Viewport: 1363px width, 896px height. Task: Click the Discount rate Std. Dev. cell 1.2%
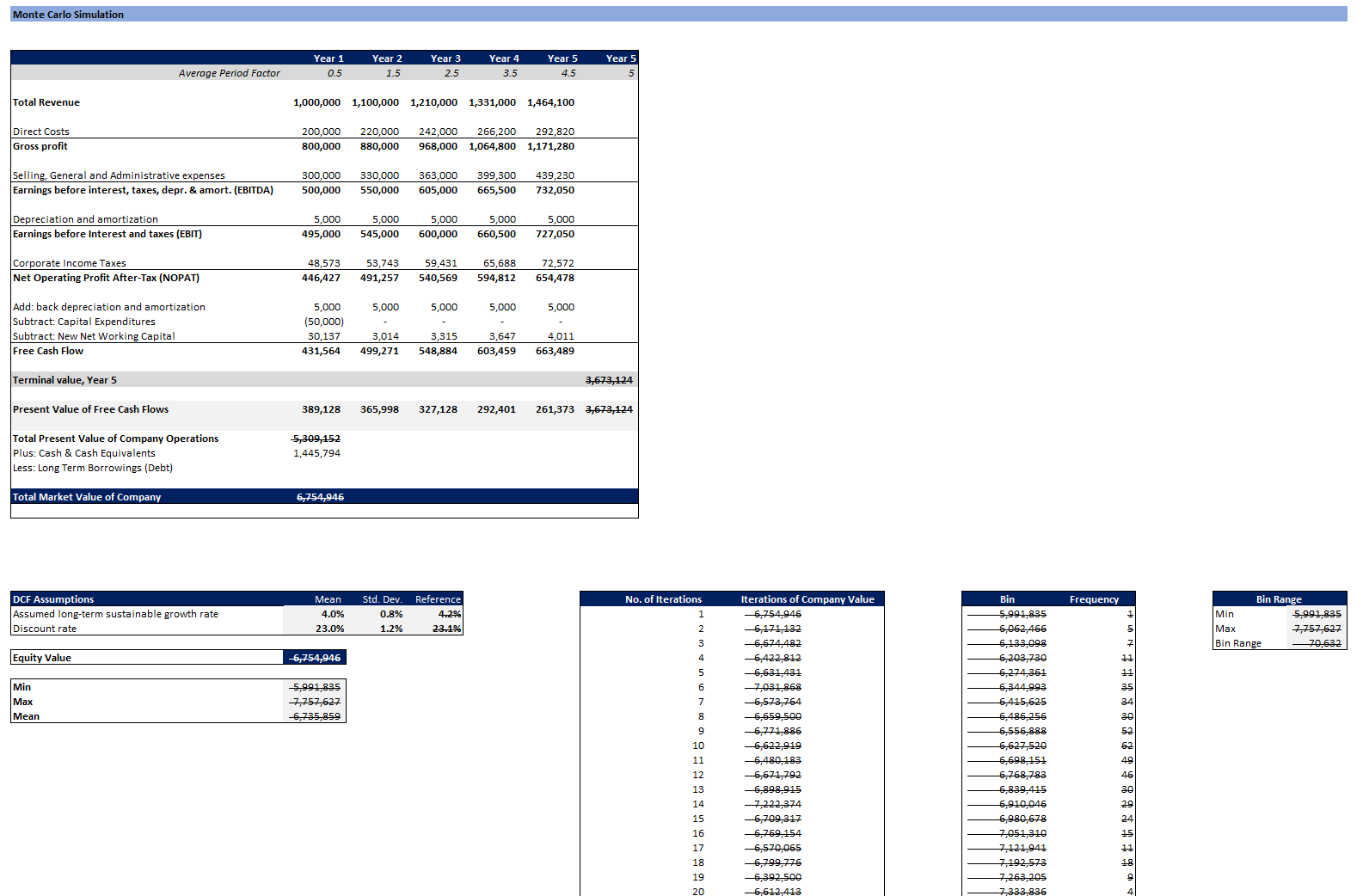pyautogui.click(x=390, y=629)
